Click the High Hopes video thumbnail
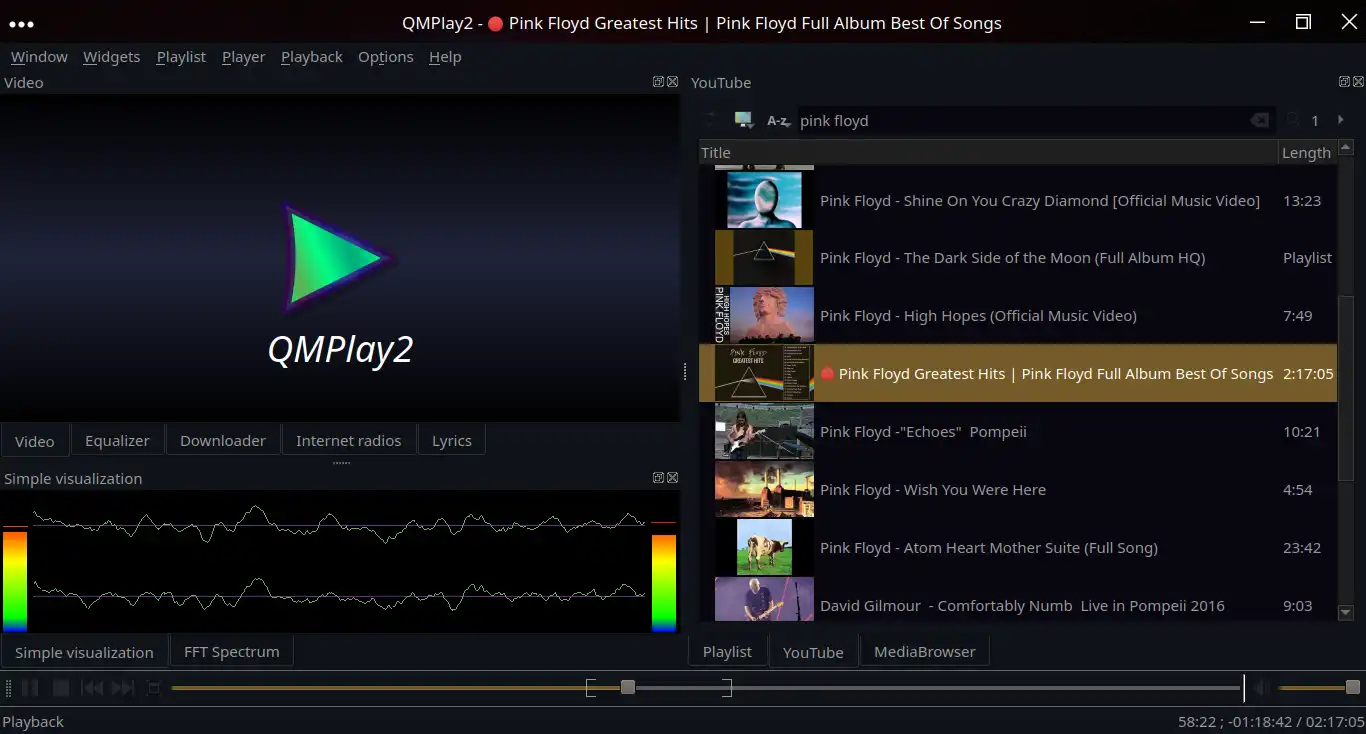This screenshot has width=1366, height=734. (764, 316)
